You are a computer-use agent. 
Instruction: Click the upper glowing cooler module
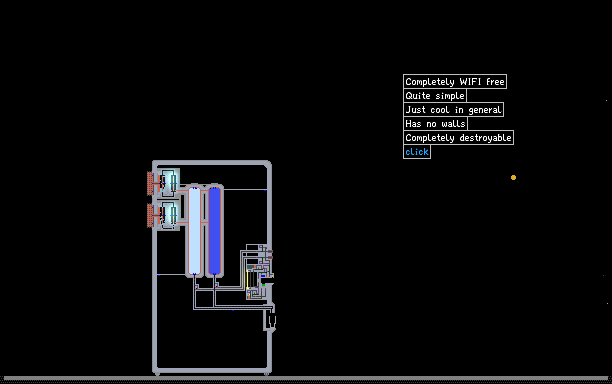pyautogui.click(x=169, y=183)
